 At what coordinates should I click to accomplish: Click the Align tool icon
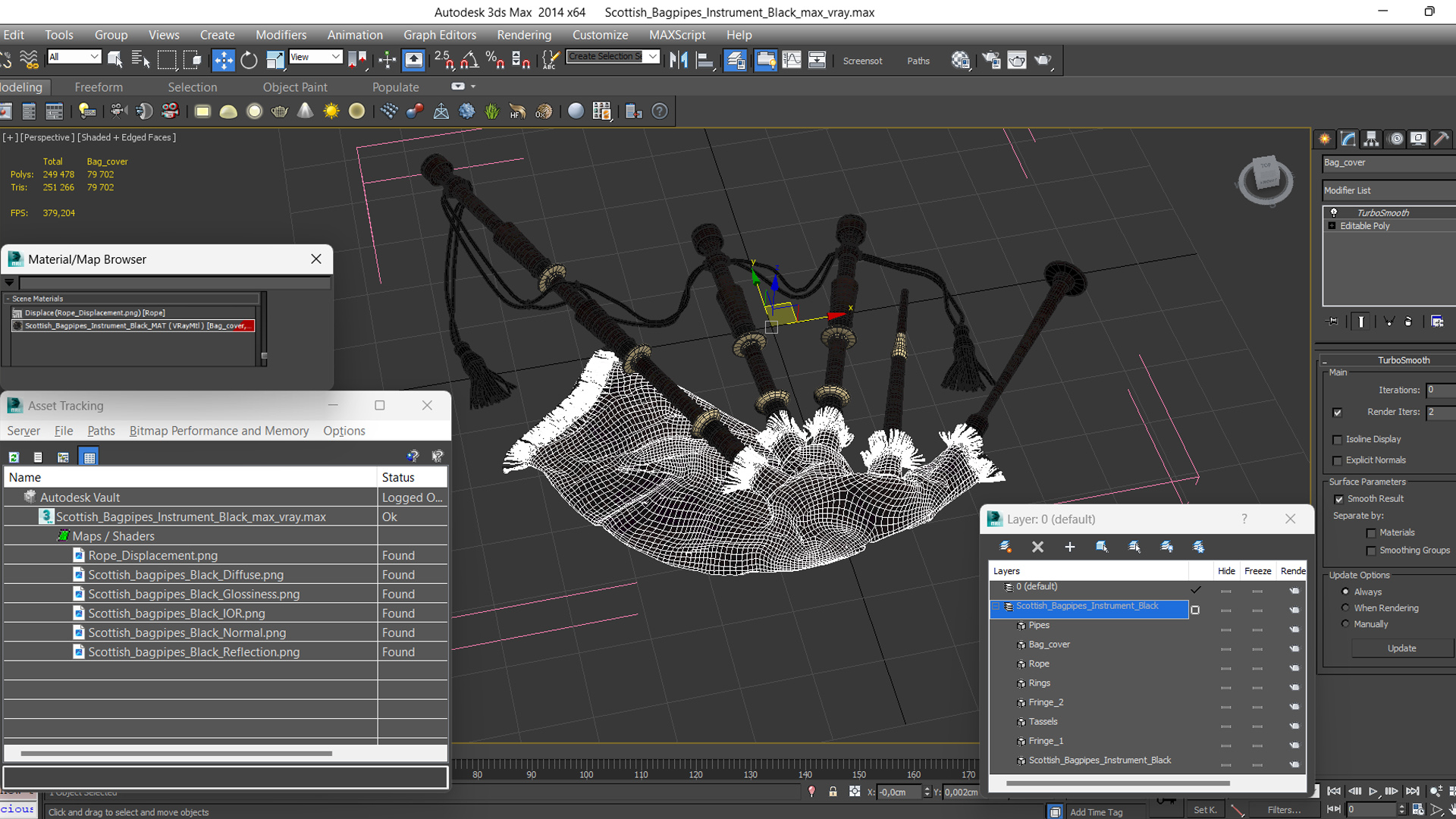coord(705,60)
